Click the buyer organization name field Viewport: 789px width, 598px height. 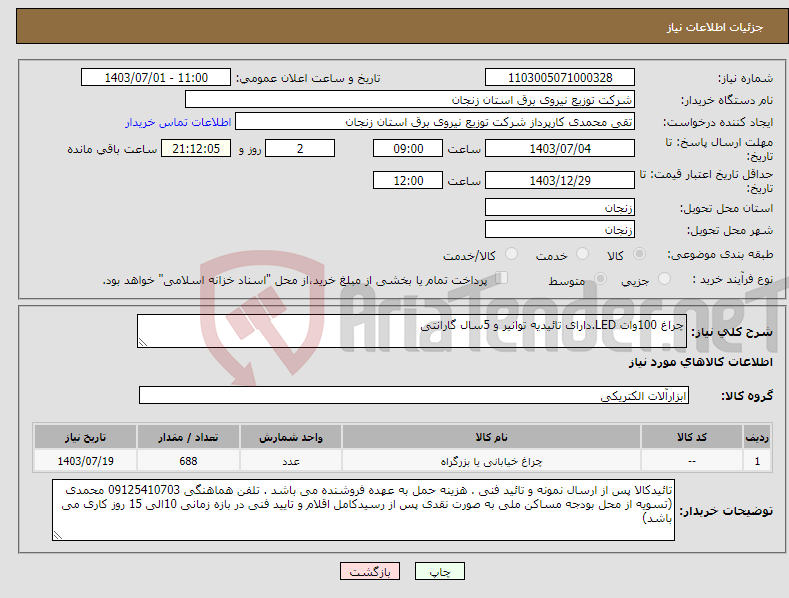coord(410,100)
